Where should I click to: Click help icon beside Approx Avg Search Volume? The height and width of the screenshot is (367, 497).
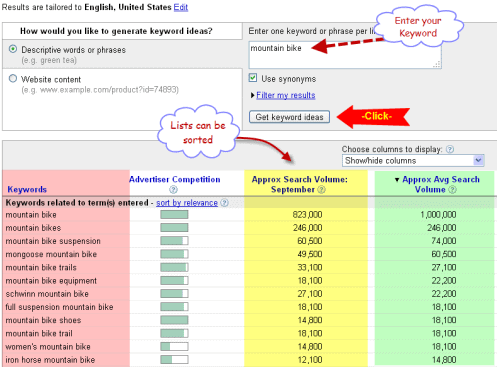(452, 190)
